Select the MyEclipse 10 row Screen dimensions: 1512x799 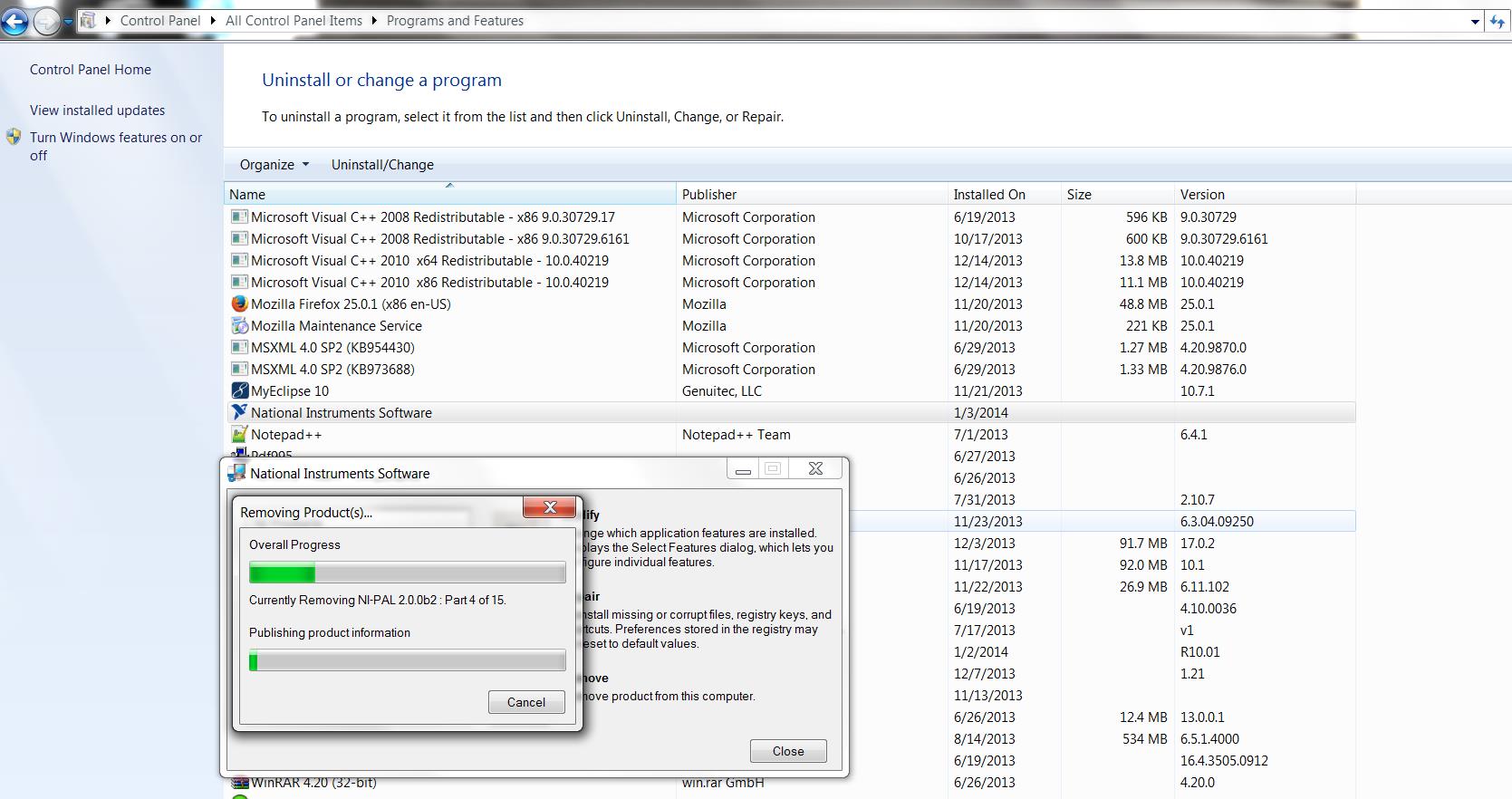[x=790, y=391]
